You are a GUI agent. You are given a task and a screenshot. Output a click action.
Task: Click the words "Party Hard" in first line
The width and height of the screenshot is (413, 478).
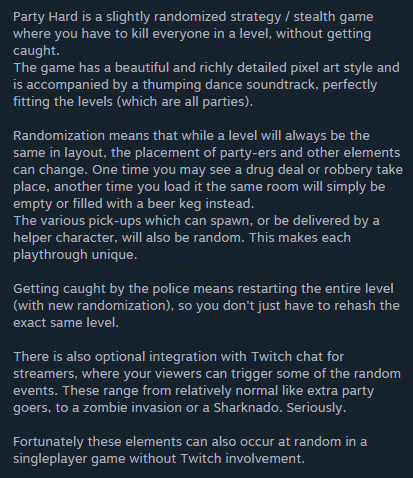tap(45, 17)
